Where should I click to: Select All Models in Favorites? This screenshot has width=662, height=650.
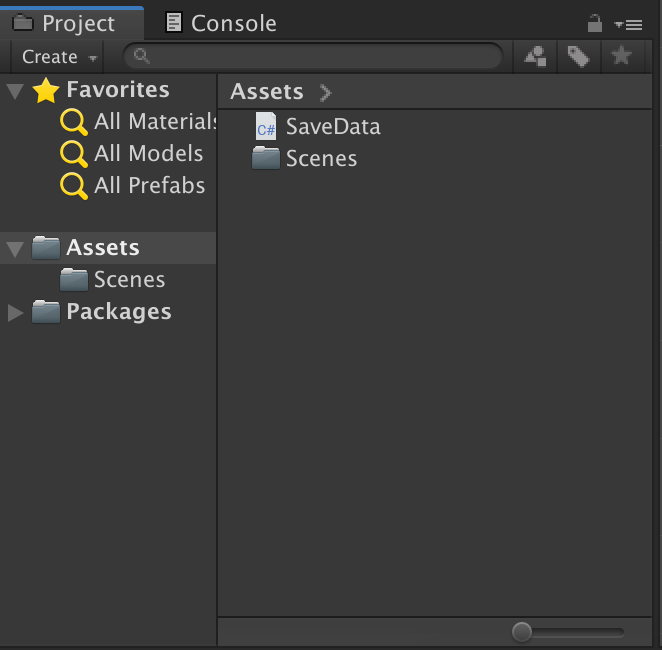click(x=132, y=153)
